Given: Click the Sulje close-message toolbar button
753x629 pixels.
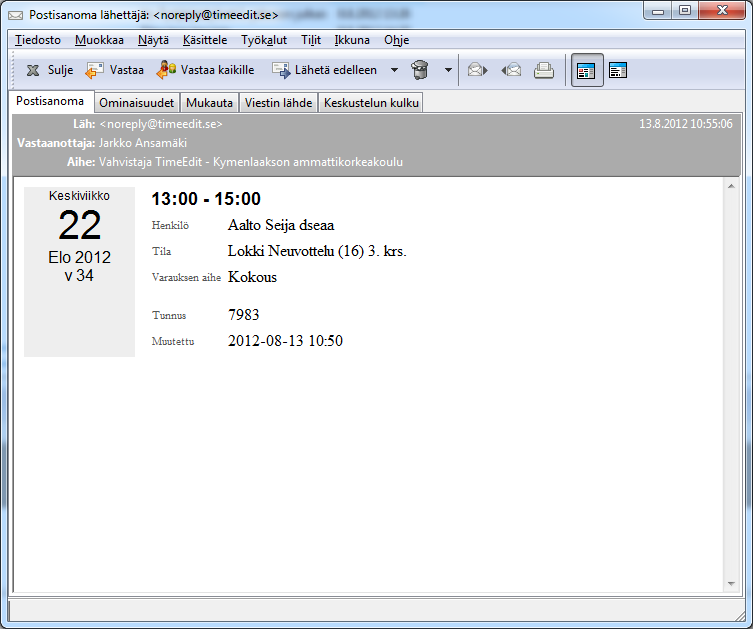Looking at the screenshot, I should (49, 70).
